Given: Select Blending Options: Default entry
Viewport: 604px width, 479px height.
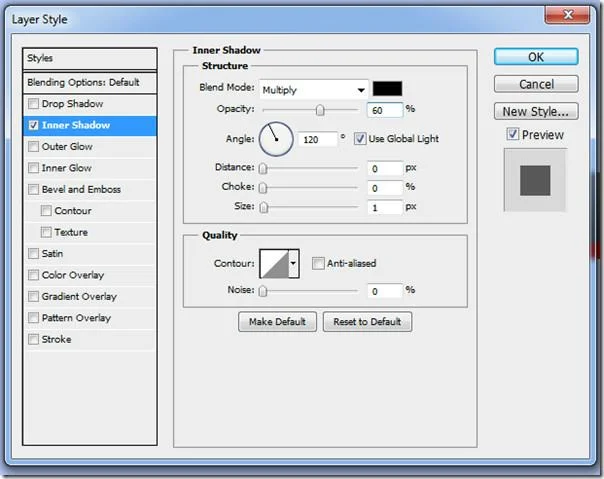Looking at the screenshot, I should tap(90, 82).
